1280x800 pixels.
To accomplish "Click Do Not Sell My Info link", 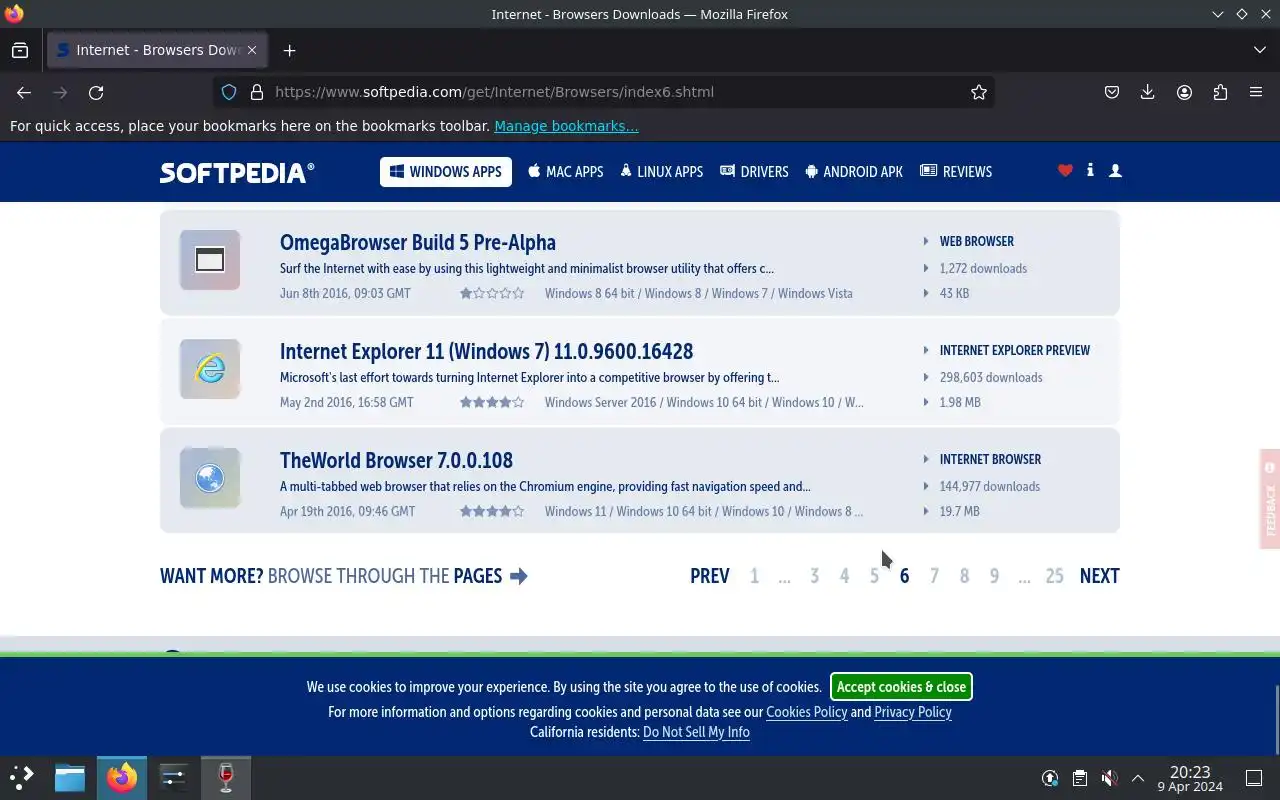I will pyautogui.click(x=696, y=732).
